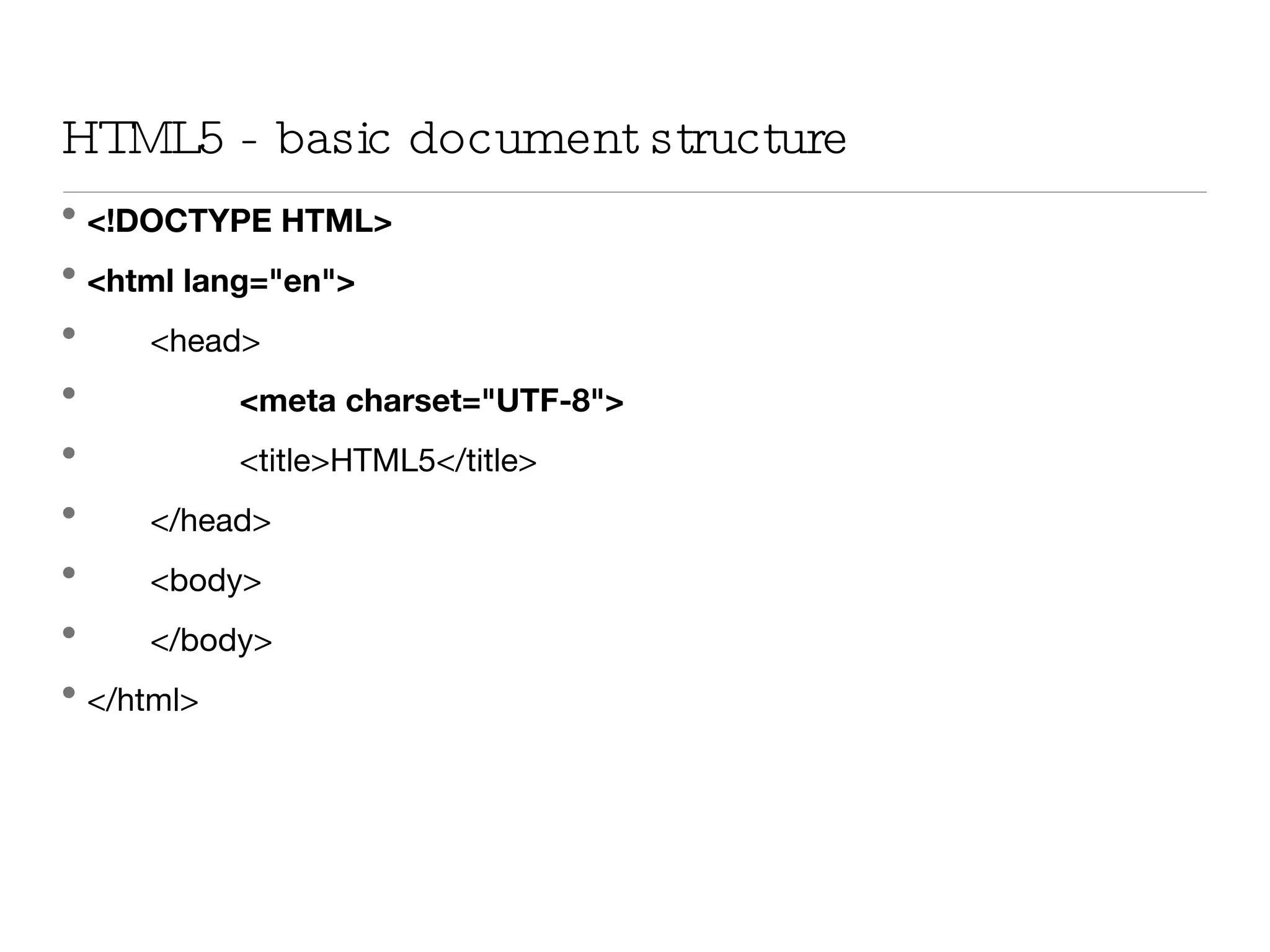Click the slide title 'HTML5 - basic document structure'

(454, 139)
